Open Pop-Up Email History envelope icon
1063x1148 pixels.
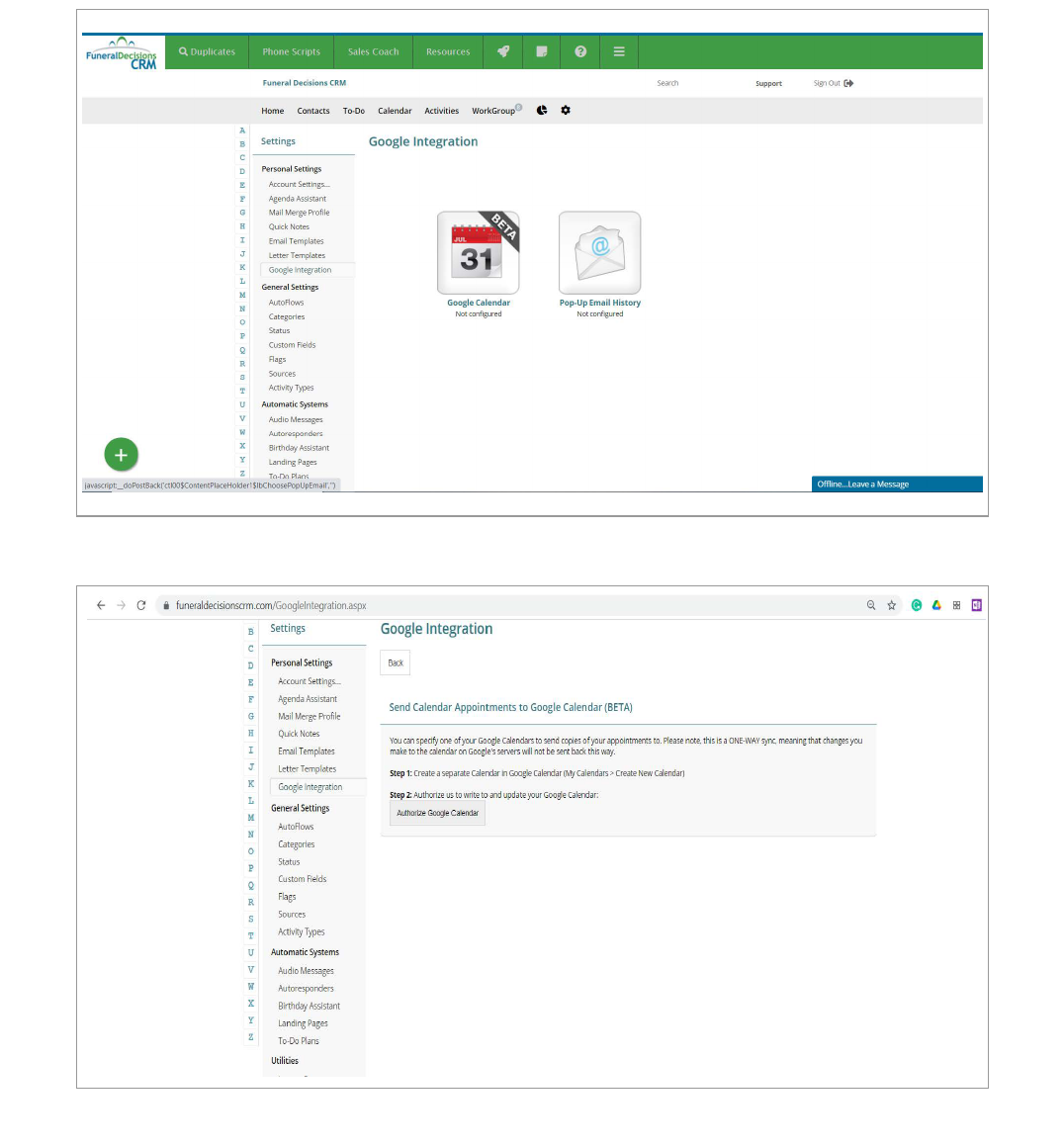click(x=599, y=253)
